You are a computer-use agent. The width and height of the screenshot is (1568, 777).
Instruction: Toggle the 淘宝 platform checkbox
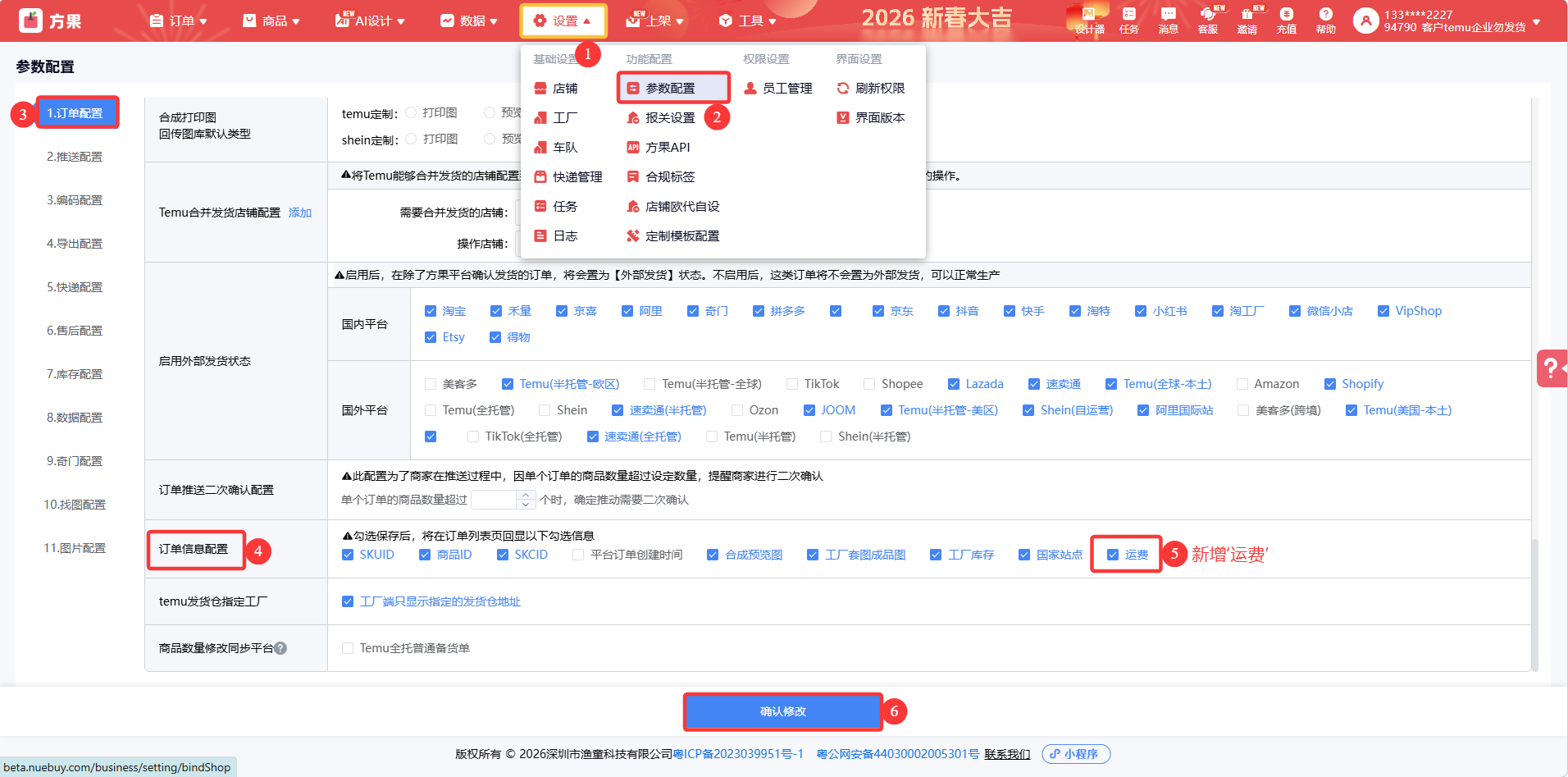431,311
